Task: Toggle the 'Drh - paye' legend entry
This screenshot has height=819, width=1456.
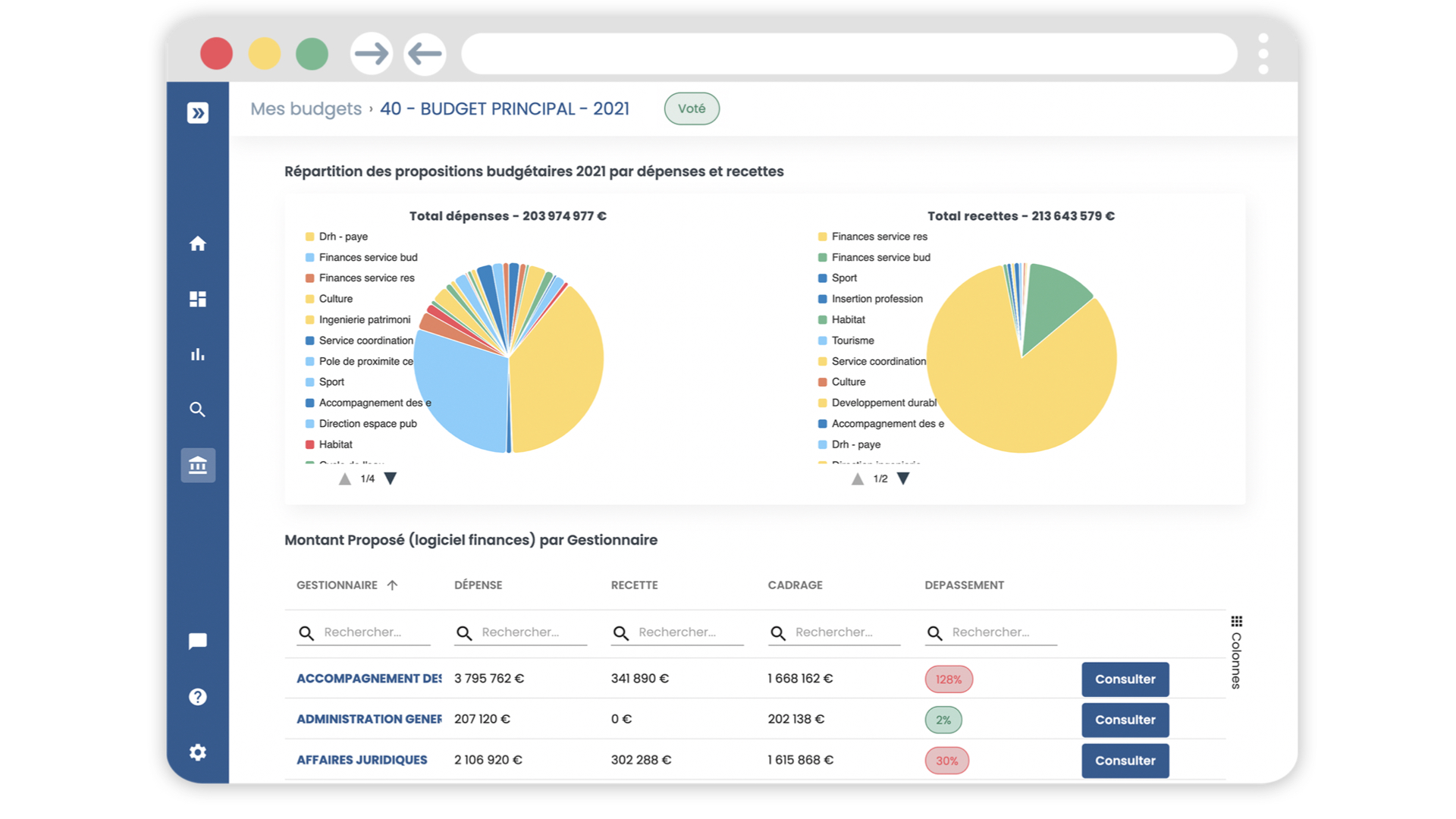Action: (343, 236)
